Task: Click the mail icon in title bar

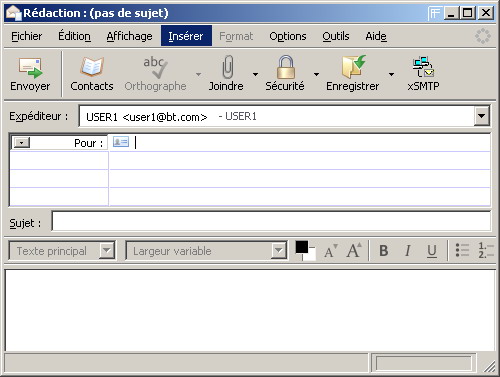Action: 13,13
